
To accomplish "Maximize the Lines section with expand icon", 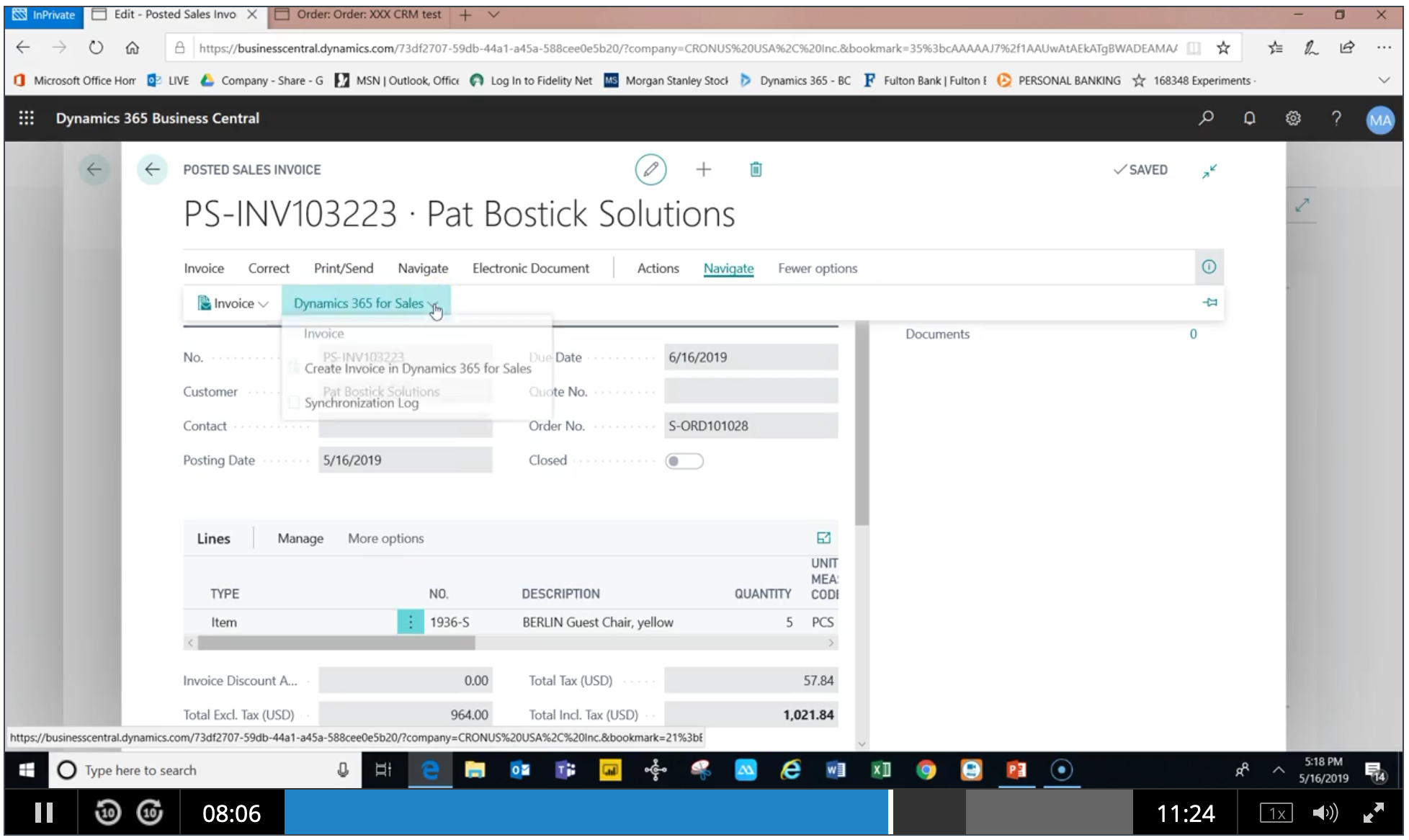I will [823, 538].
